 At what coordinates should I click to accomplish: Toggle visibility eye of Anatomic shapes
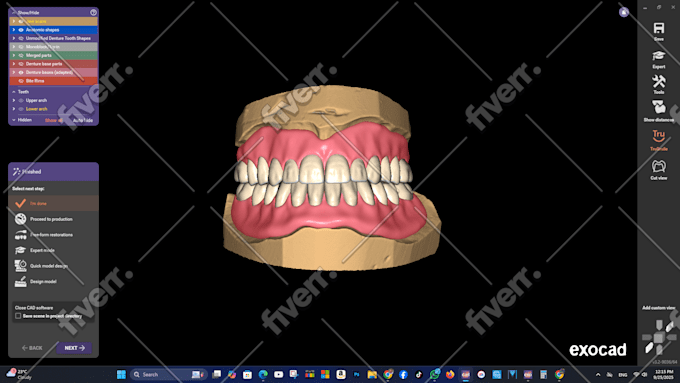[x=21, y=30]
